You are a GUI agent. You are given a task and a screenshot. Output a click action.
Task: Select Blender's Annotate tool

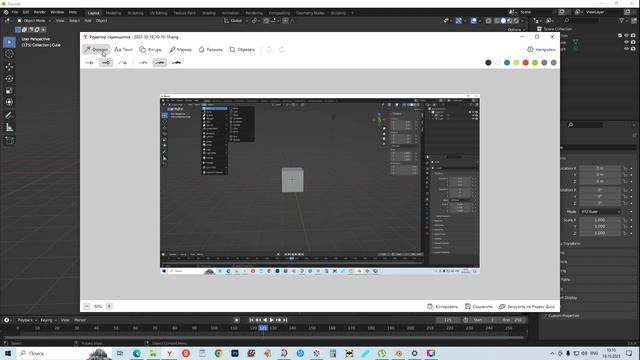tap(9, 116)
